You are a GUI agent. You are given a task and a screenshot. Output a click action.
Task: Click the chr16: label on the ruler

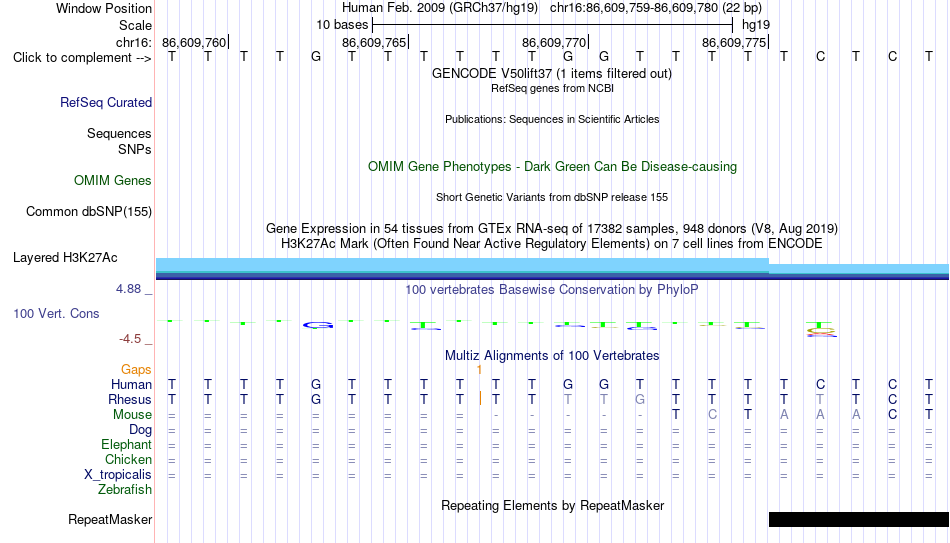click(x=134, y=42)
